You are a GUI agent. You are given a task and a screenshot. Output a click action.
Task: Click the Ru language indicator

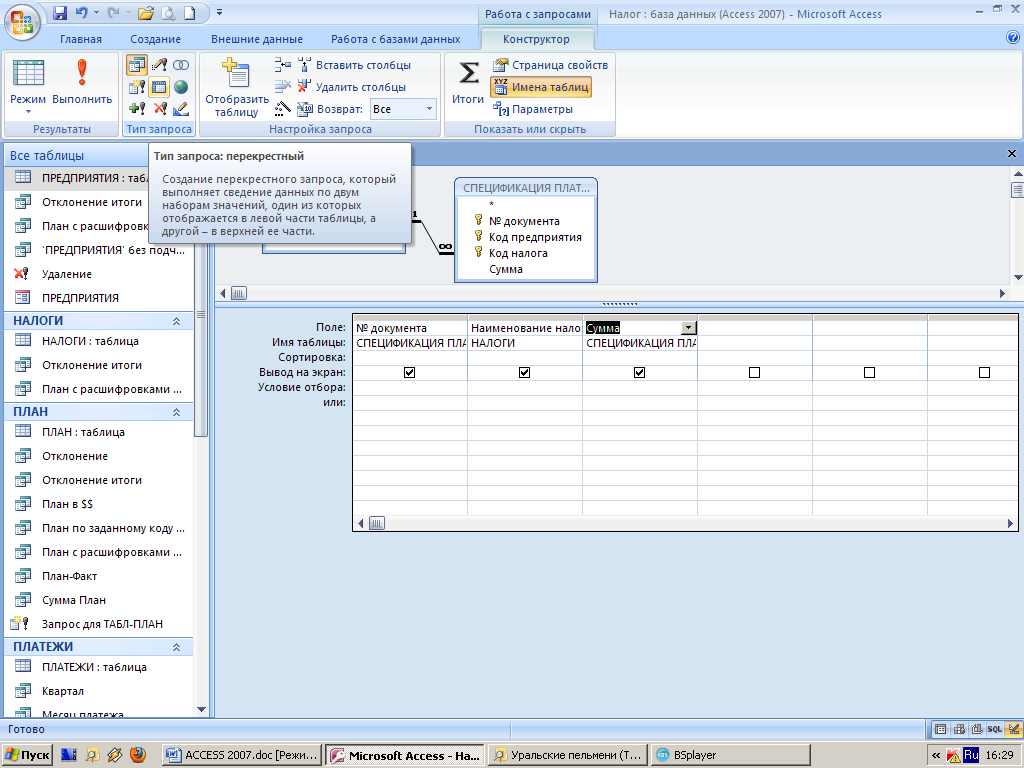click(x=971, y=754)
